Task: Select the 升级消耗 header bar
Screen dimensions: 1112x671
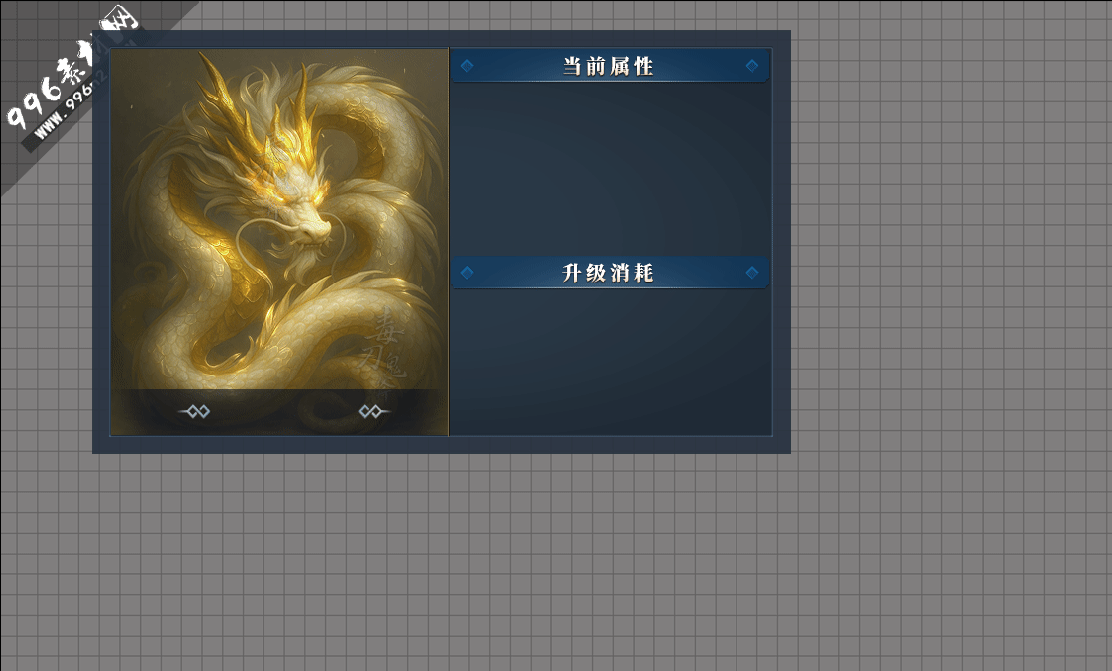Action: click(x=610, y=272)
